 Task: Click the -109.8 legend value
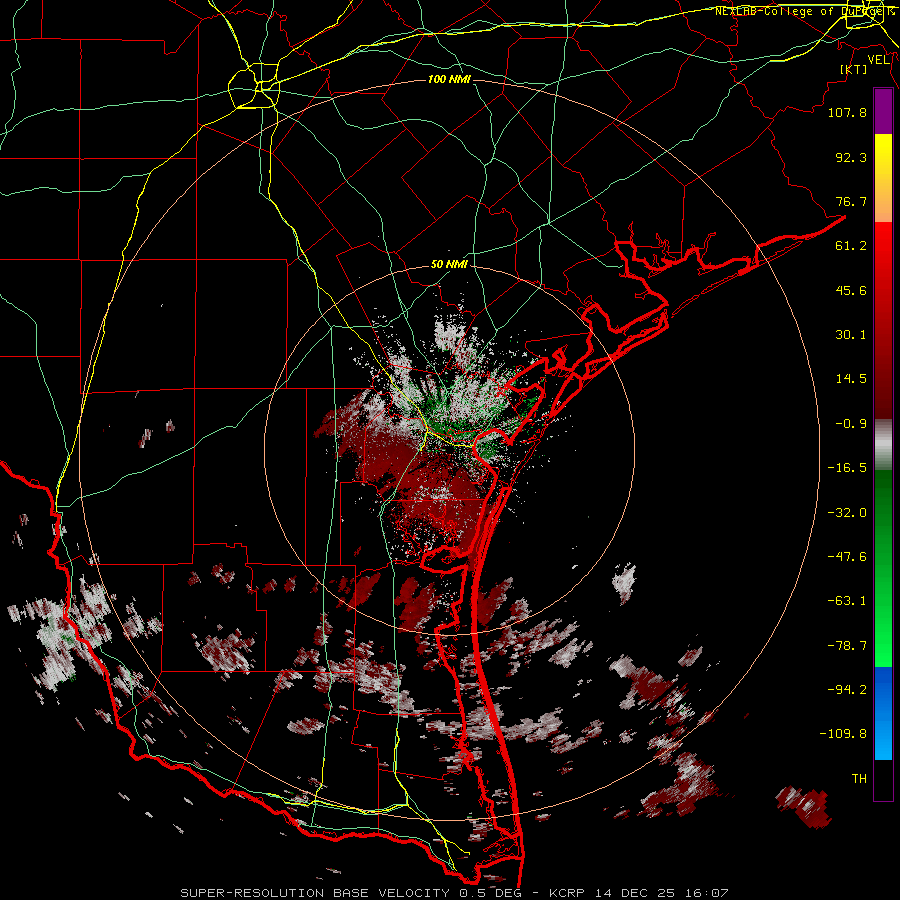[x=843, y=734]
